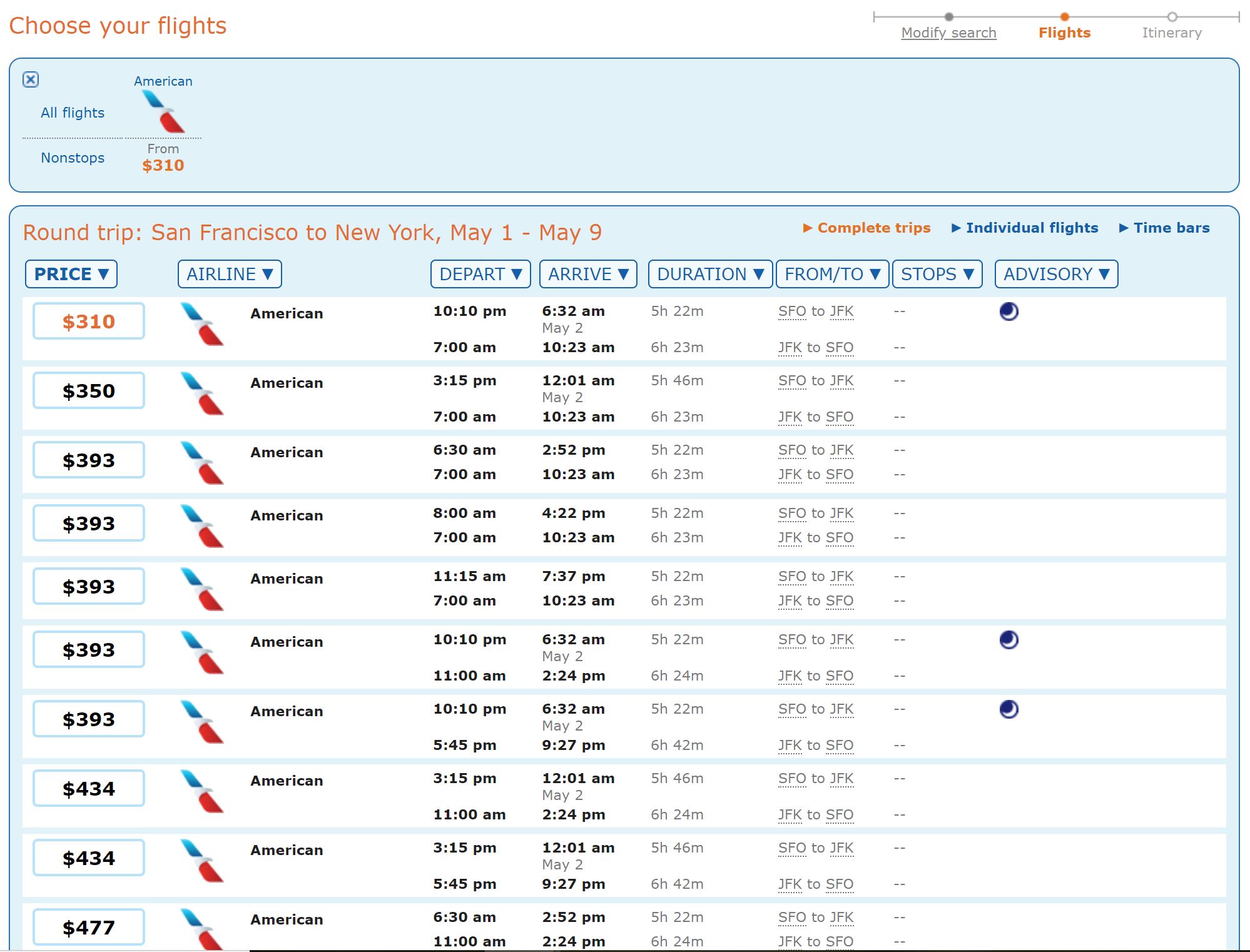Click the American Airlines logo in filter panel
Screen dimensions: 1250x952
pos(163,111)
